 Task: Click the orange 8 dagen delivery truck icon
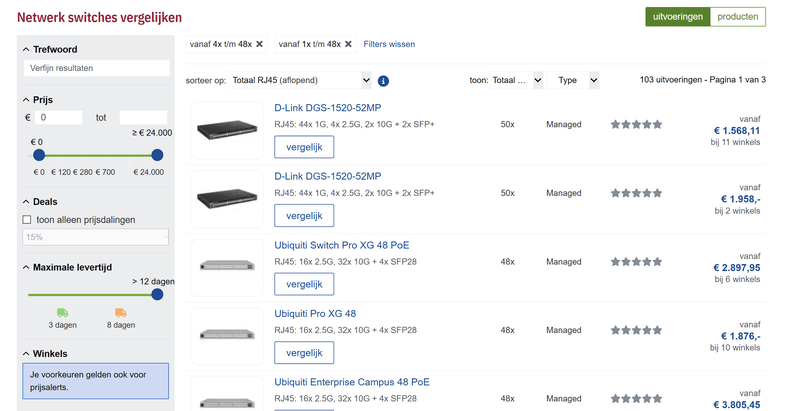coord(121,312)
